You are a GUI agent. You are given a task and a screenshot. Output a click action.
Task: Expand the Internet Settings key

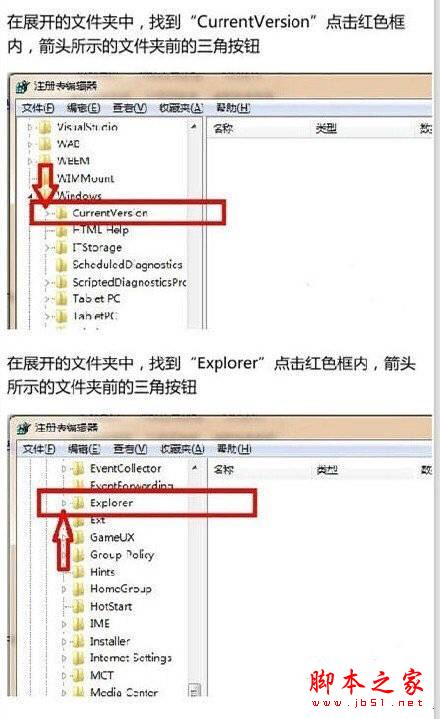[x=64, y=658]
